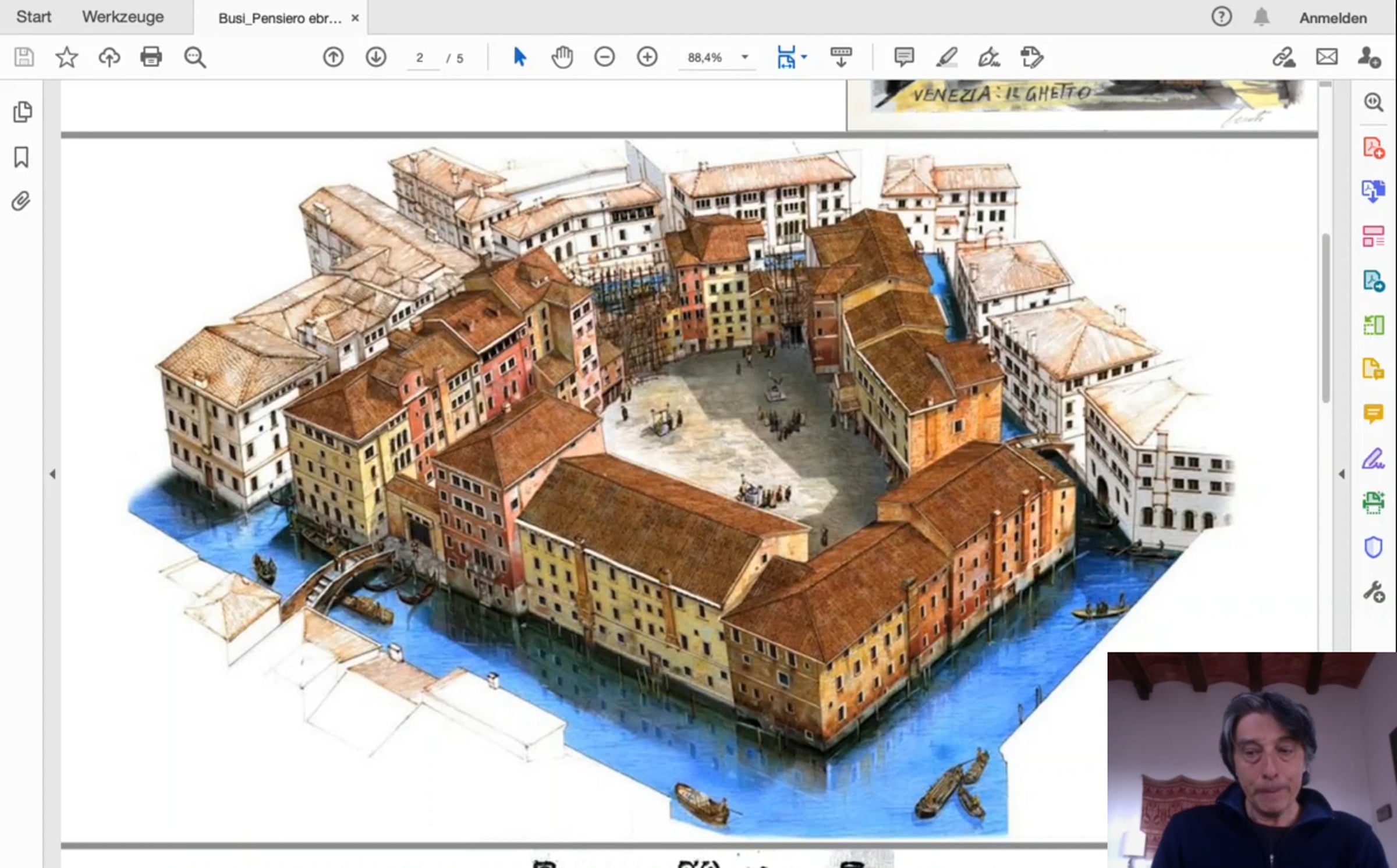Switch to the Start tab
The width and height of the screenshot is (1397, 868).
(x=34, y=17)
